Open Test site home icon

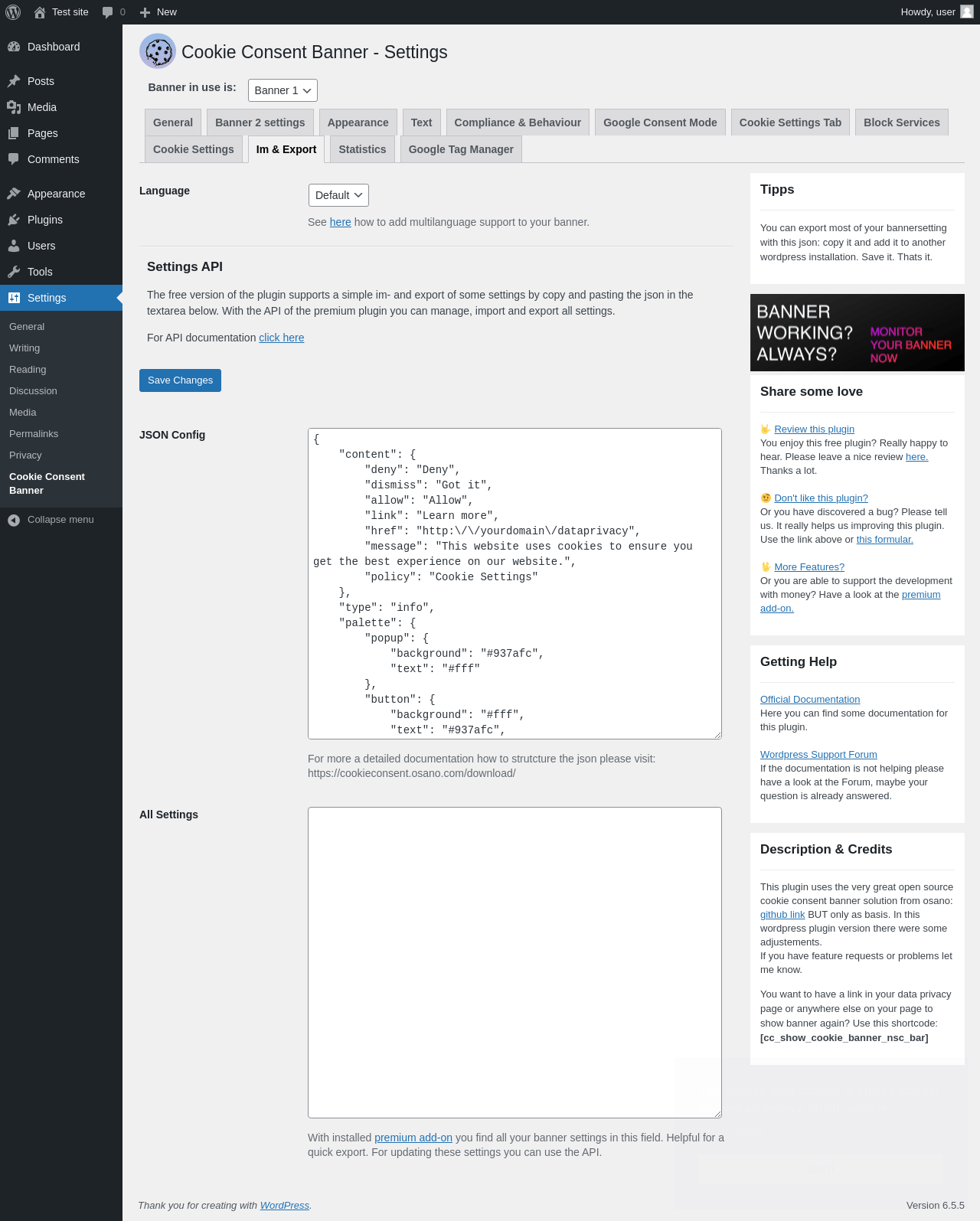coord(40,12)
